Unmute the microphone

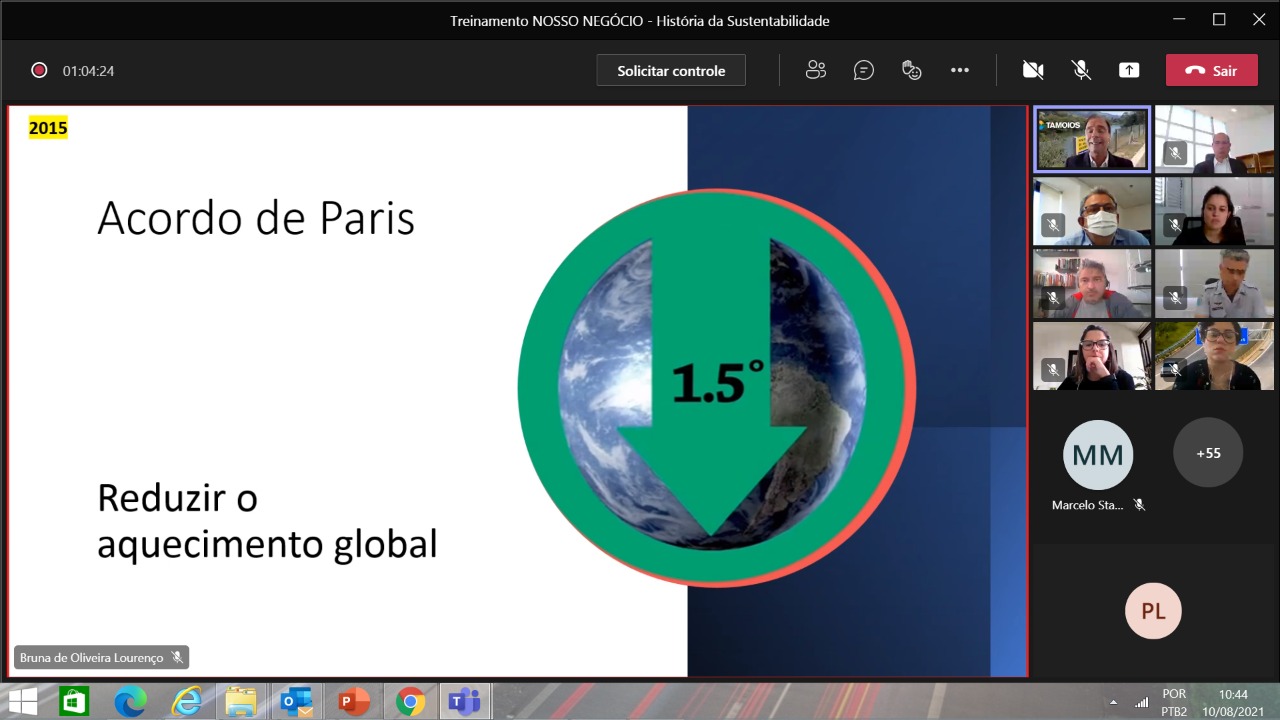[1081, 70]
